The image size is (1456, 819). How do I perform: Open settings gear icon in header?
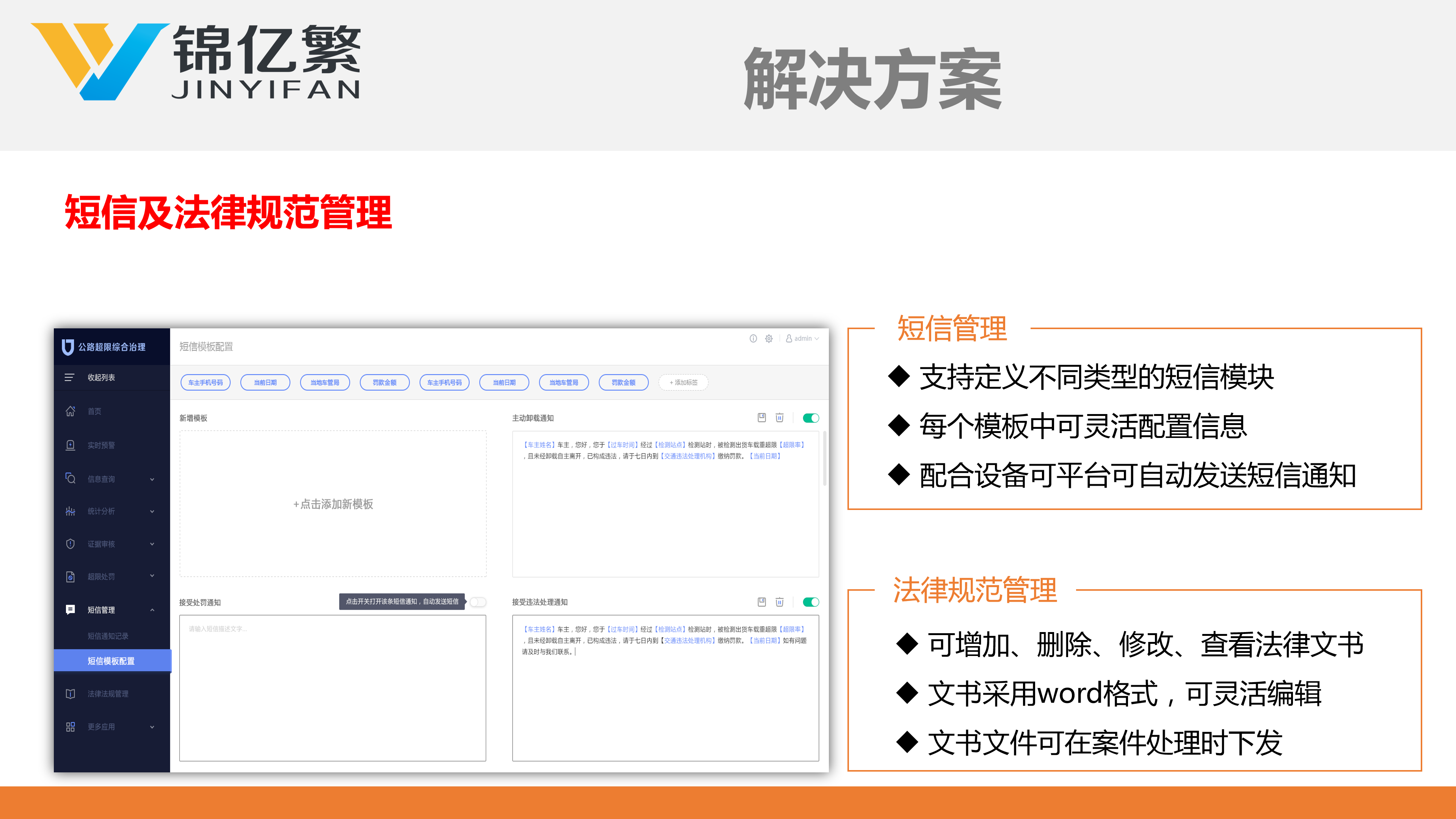coord(769,339)
